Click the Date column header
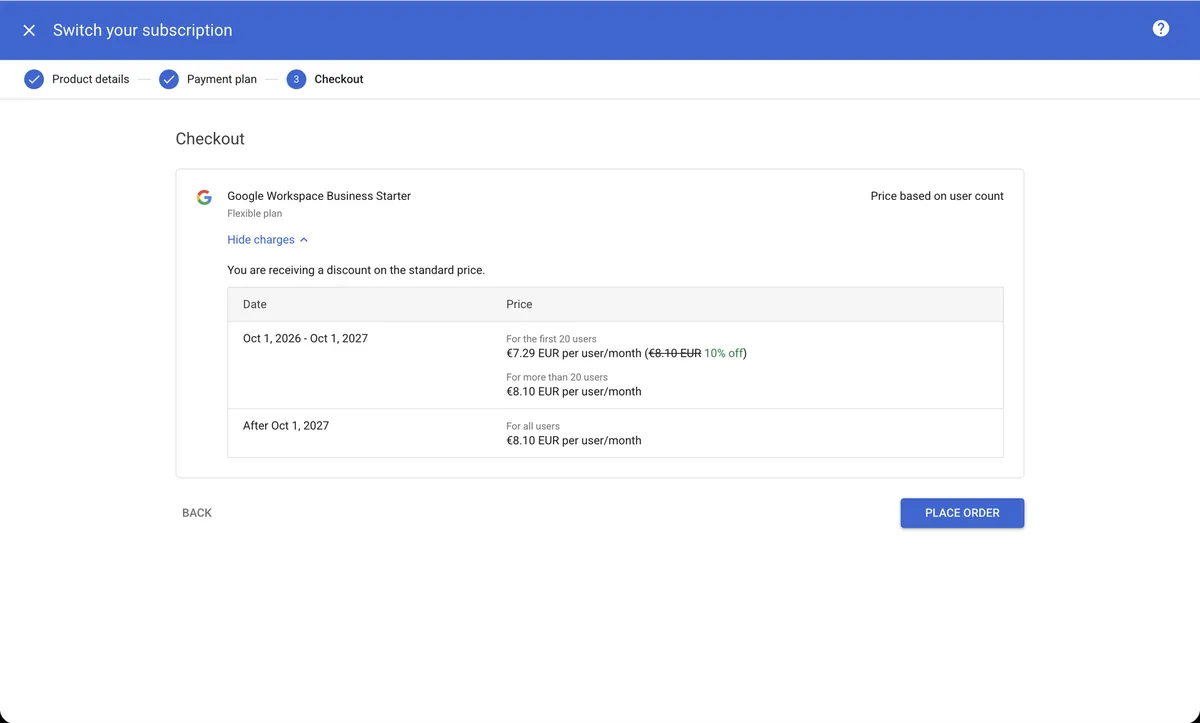This screenshot has width=1200, height=723. 255,304
